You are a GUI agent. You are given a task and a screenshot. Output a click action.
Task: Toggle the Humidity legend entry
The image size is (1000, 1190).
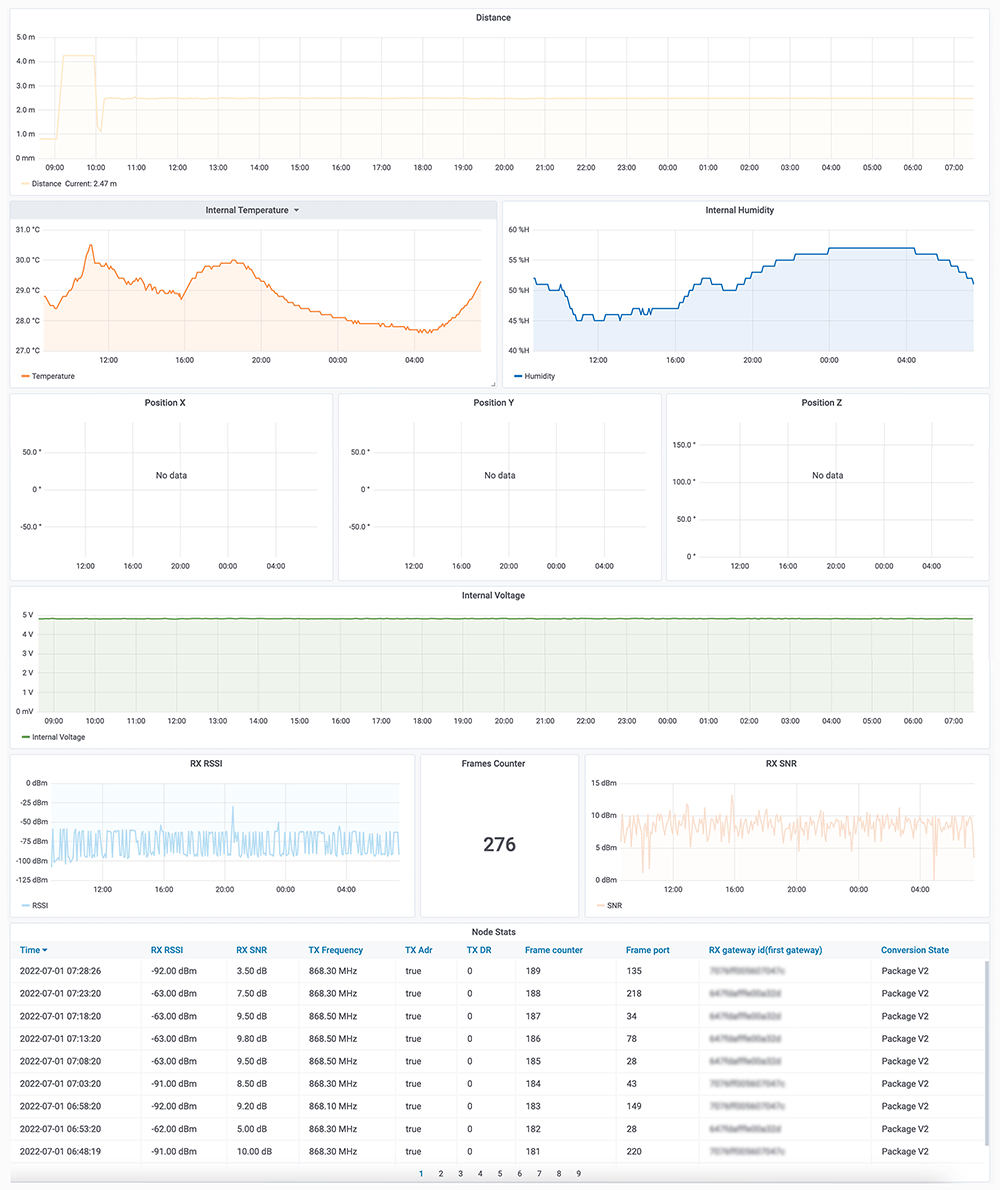point(539,376)
